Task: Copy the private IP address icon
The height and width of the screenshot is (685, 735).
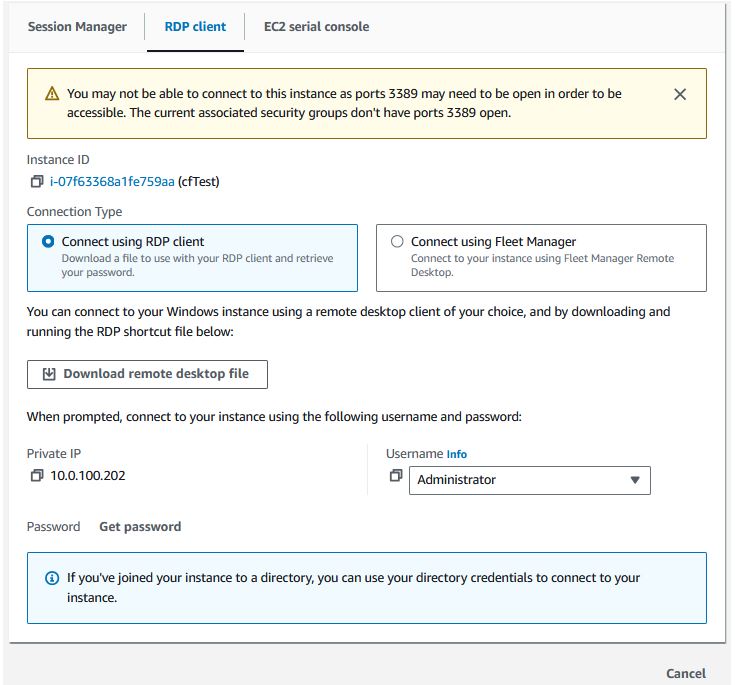Action: [37, 475]
